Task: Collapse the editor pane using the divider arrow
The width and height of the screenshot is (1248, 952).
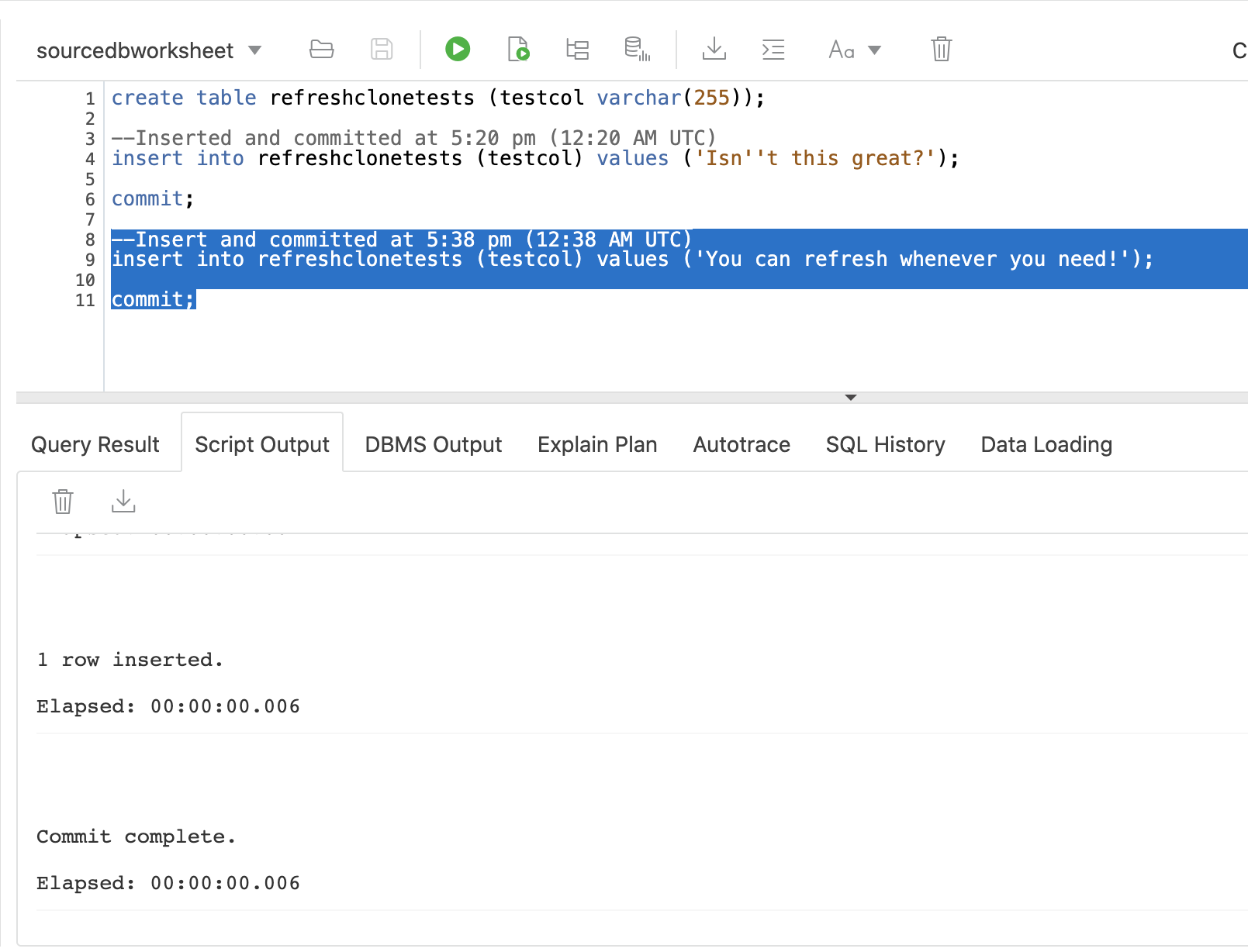Action: (851, 398)
